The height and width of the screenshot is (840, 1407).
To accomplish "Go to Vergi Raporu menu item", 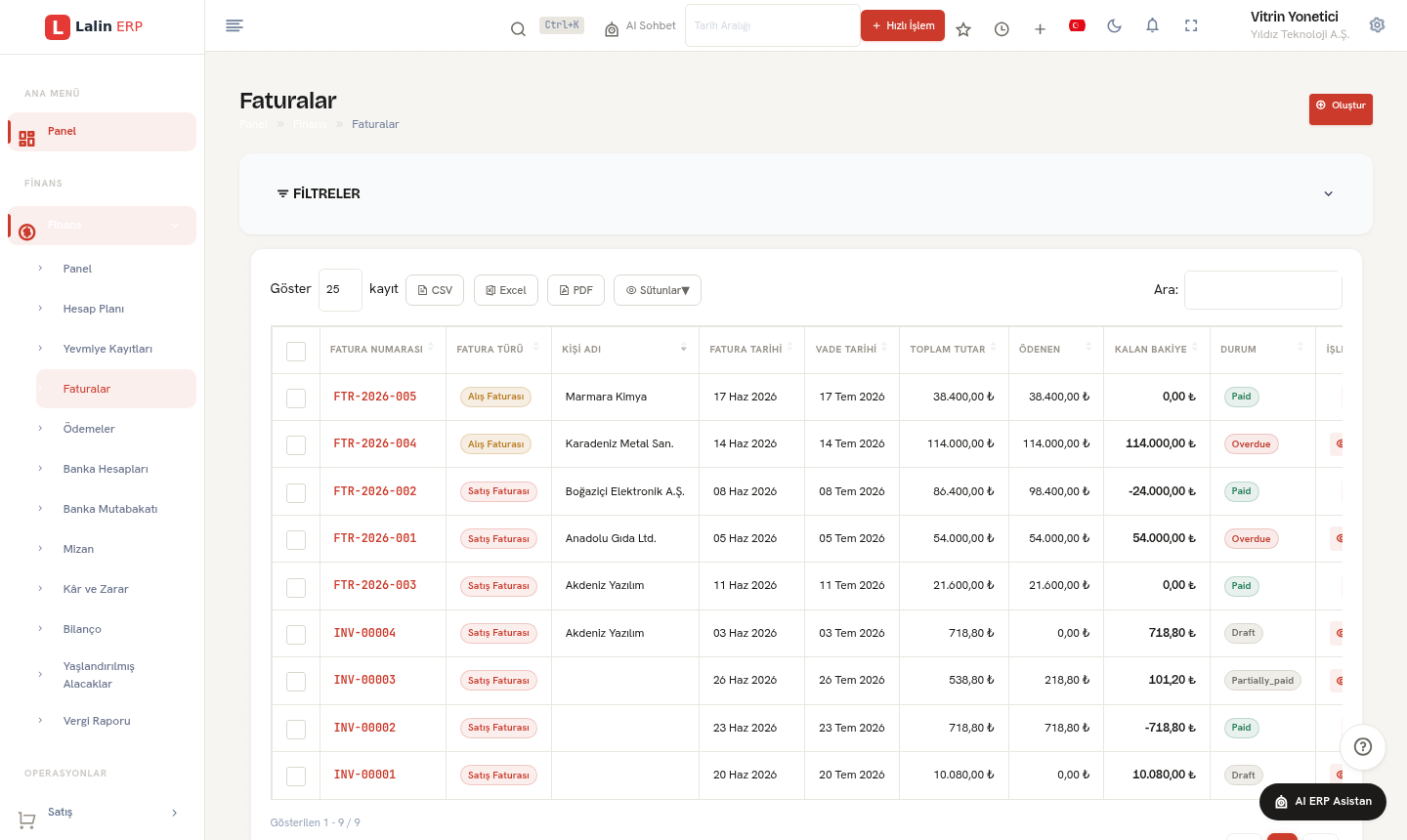I will pos(97,721).
